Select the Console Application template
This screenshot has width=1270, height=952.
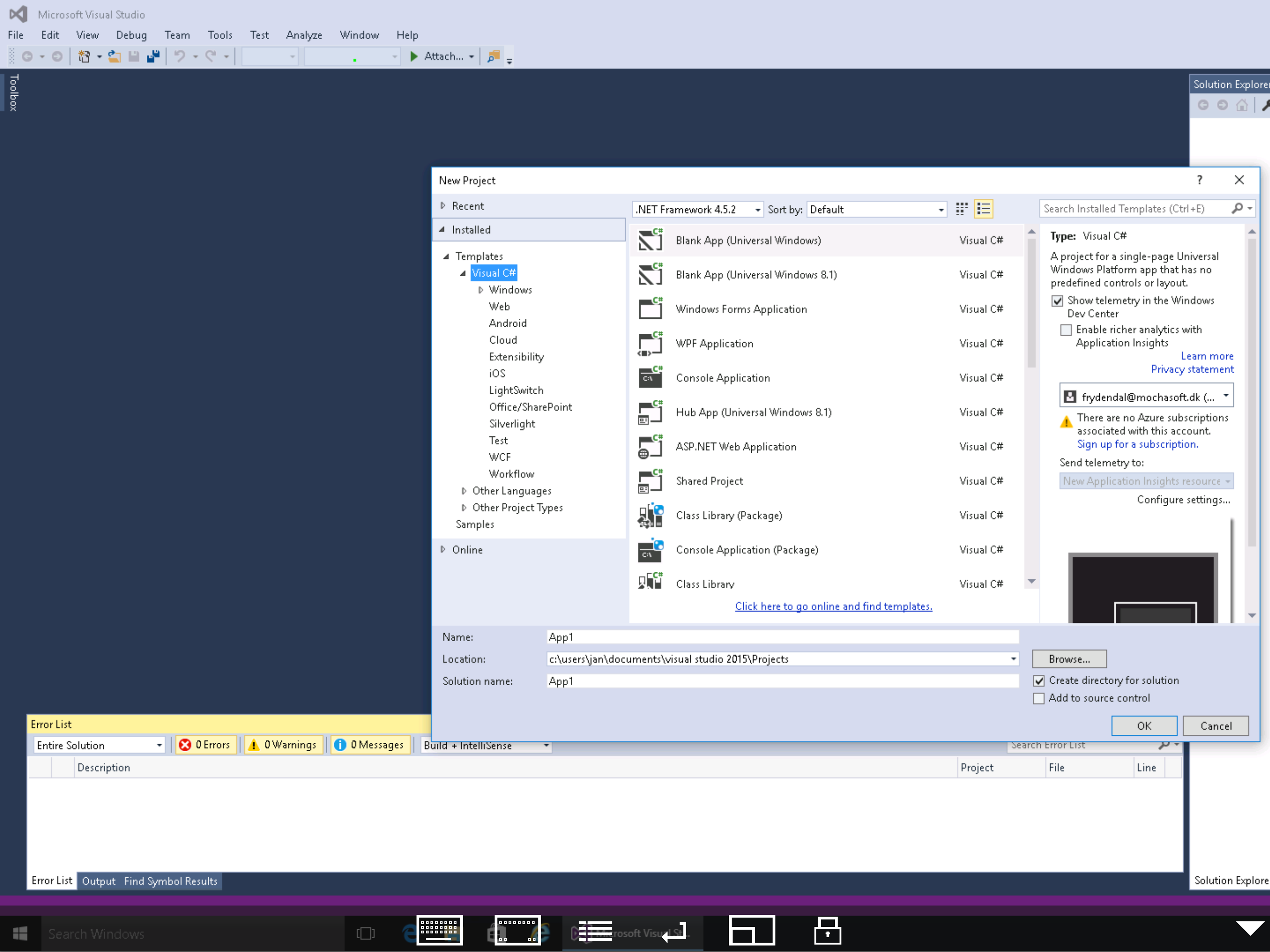(x=722, y=378)
